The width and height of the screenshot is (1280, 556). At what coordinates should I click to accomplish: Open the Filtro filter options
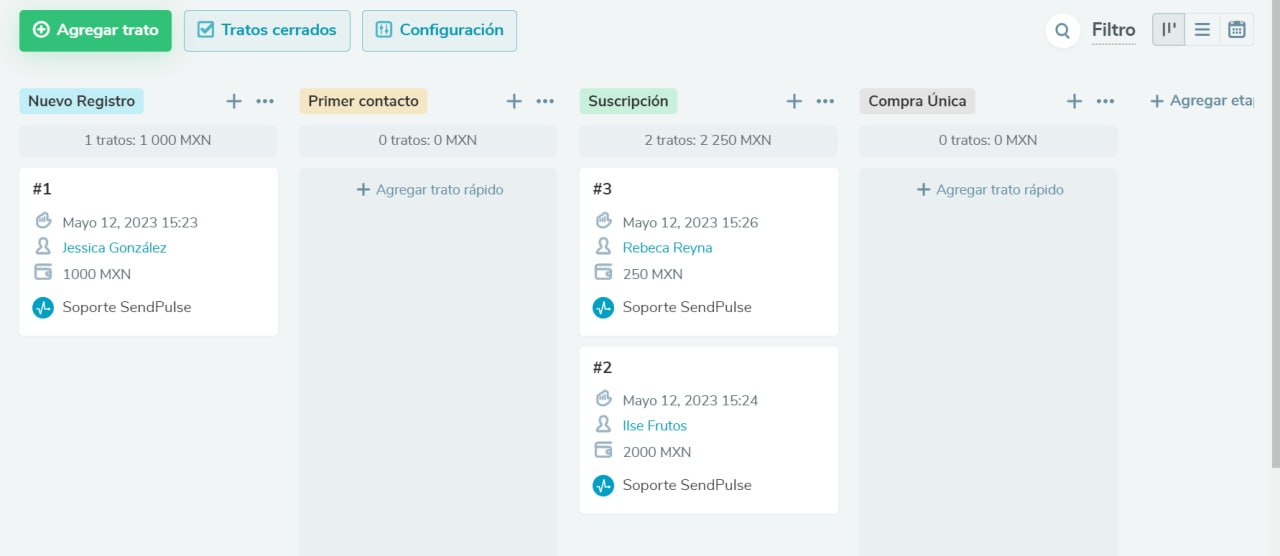(x=1113, y=30)
